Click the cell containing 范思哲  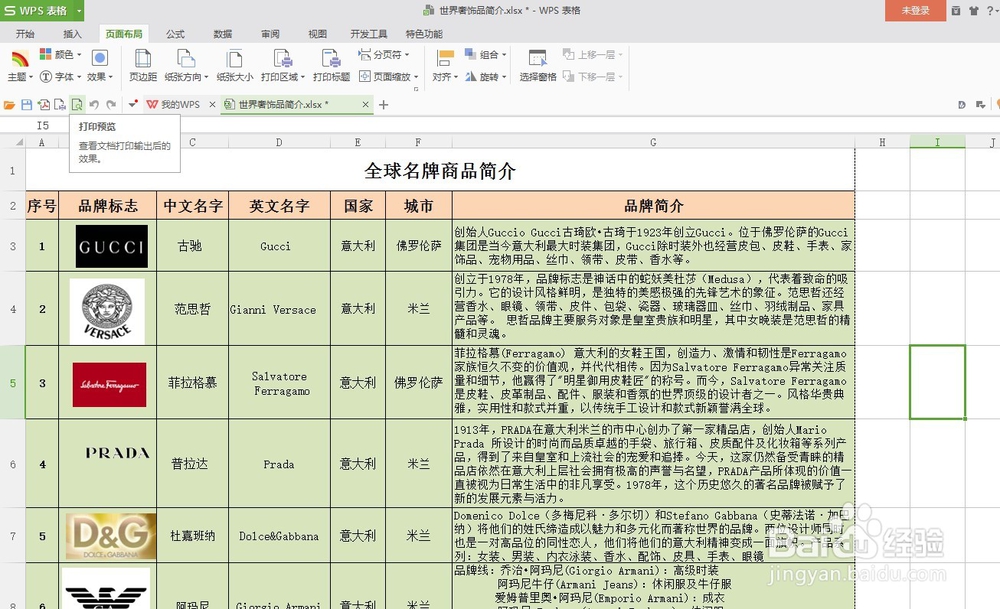(x=193, y=309)
